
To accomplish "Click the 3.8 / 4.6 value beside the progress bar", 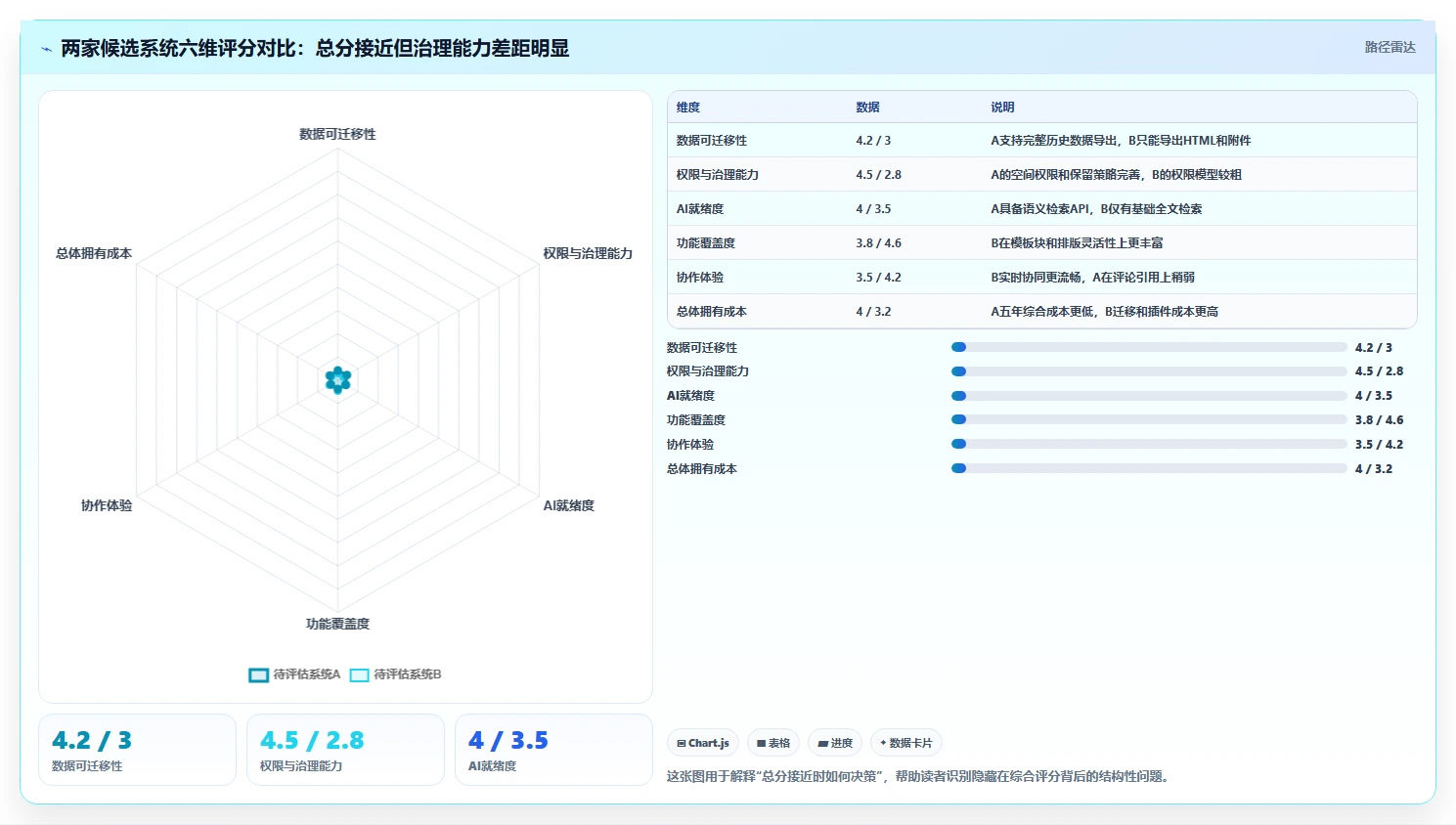I will (1379, 420).
